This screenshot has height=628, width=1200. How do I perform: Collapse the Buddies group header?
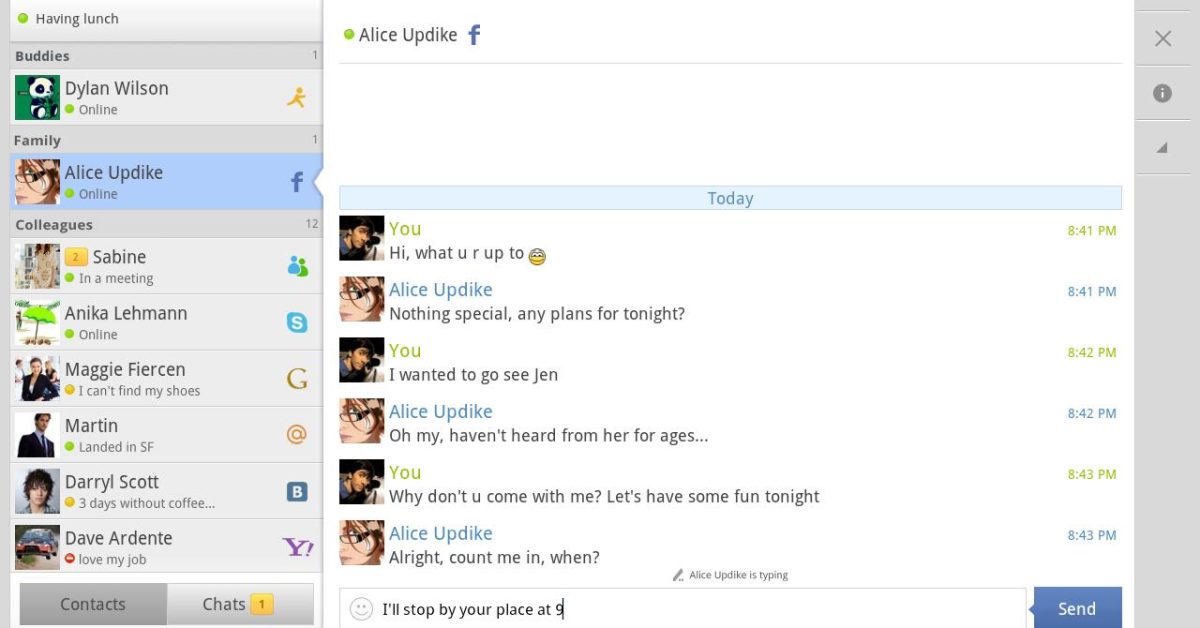(x=165, y=56)
